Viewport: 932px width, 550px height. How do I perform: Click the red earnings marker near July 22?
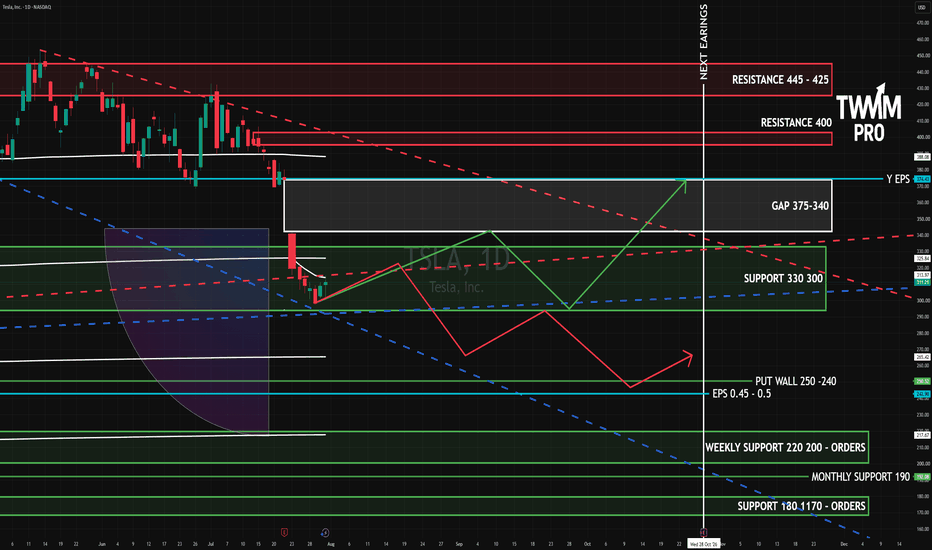284,532
